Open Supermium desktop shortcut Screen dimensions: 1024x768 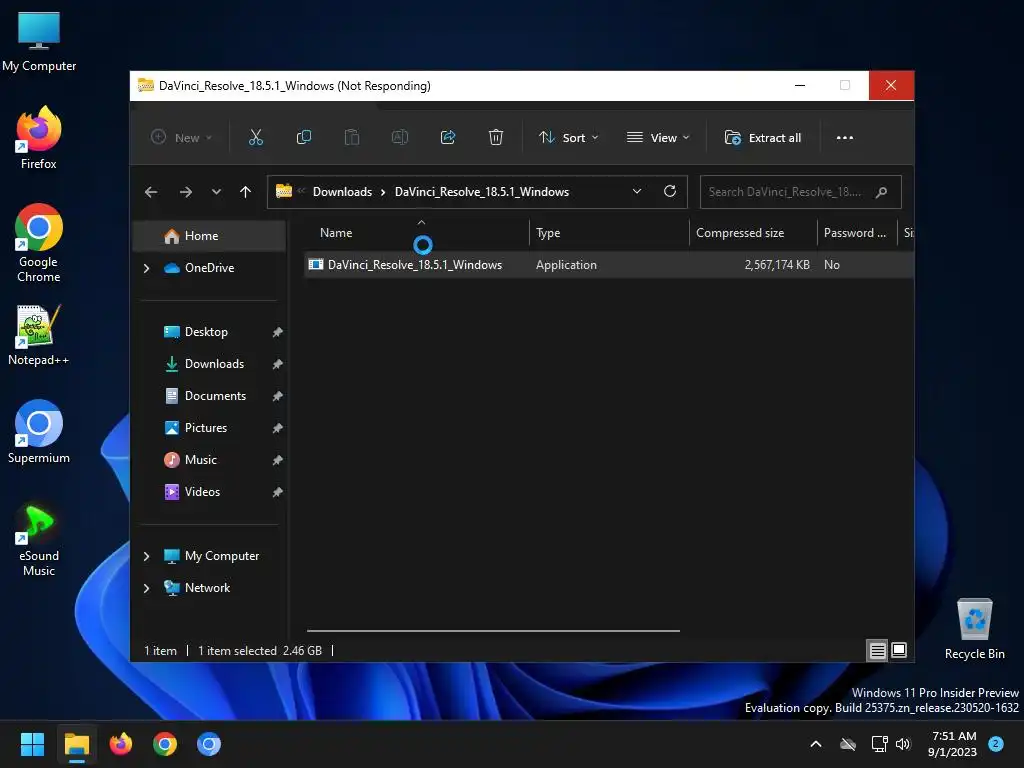(x=39, y=432)
